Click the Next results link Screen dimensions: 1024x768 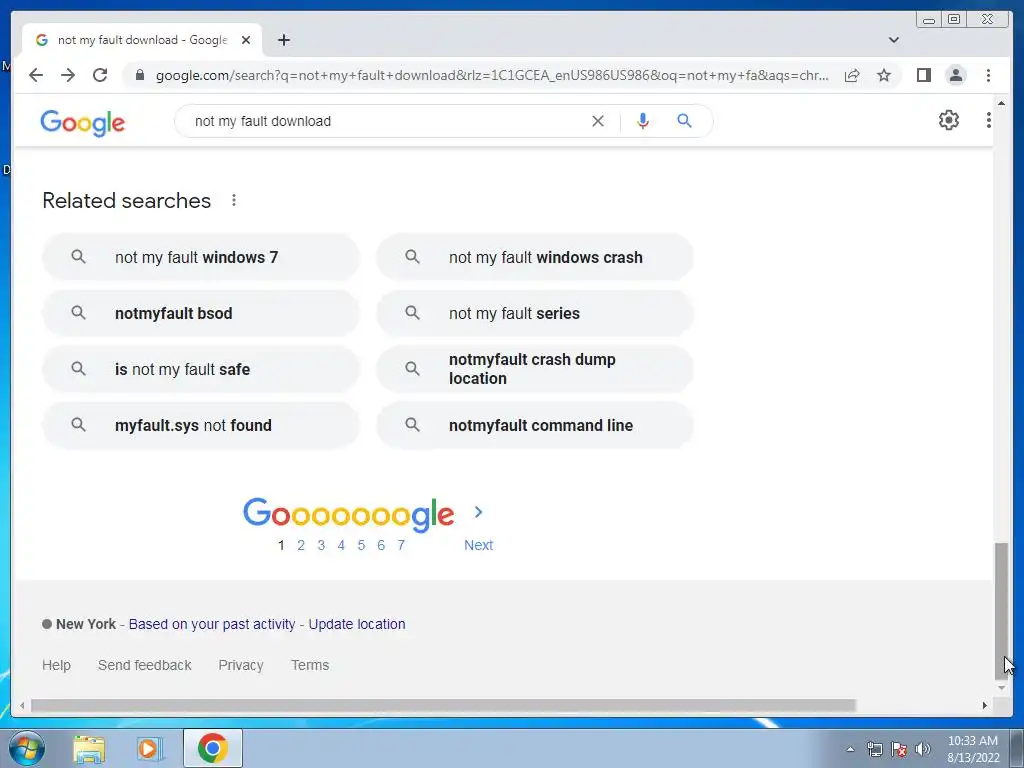(x=479, y=545)
